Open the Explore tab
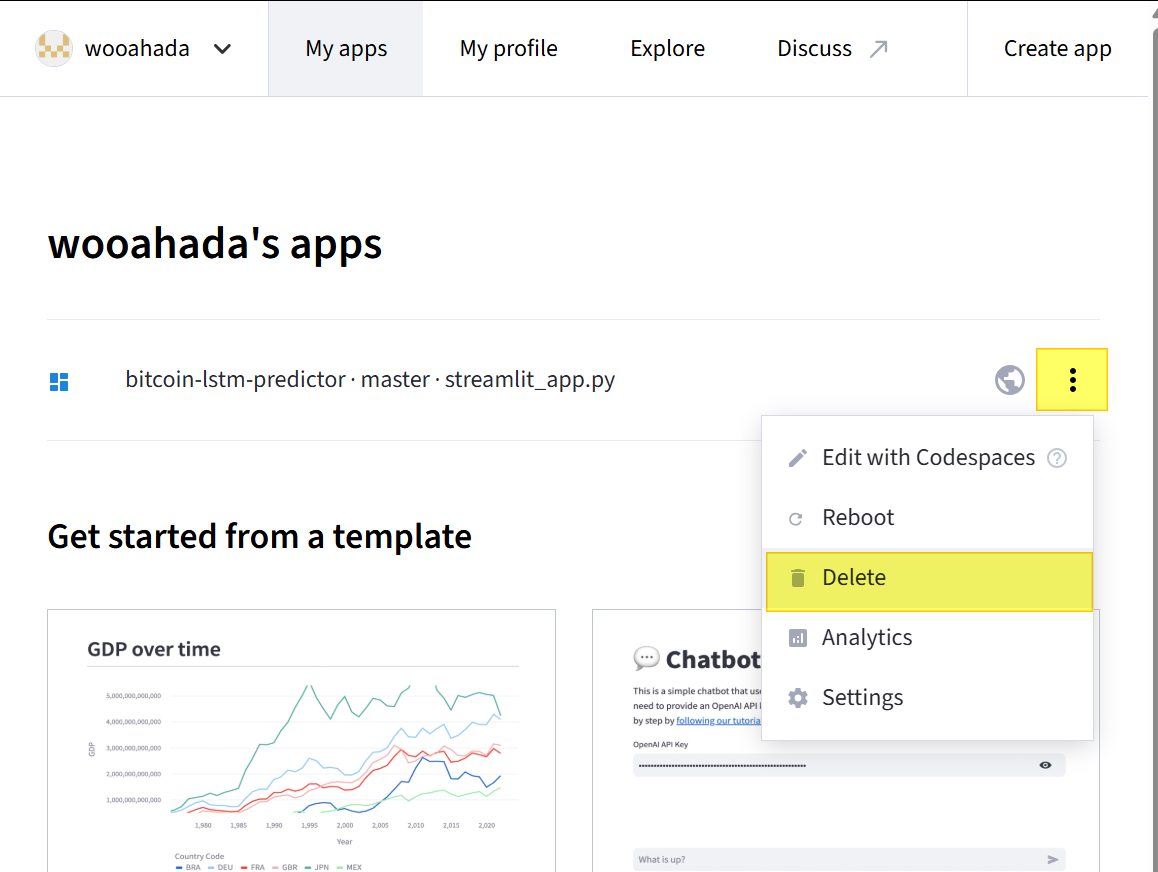 pos(667,49)
